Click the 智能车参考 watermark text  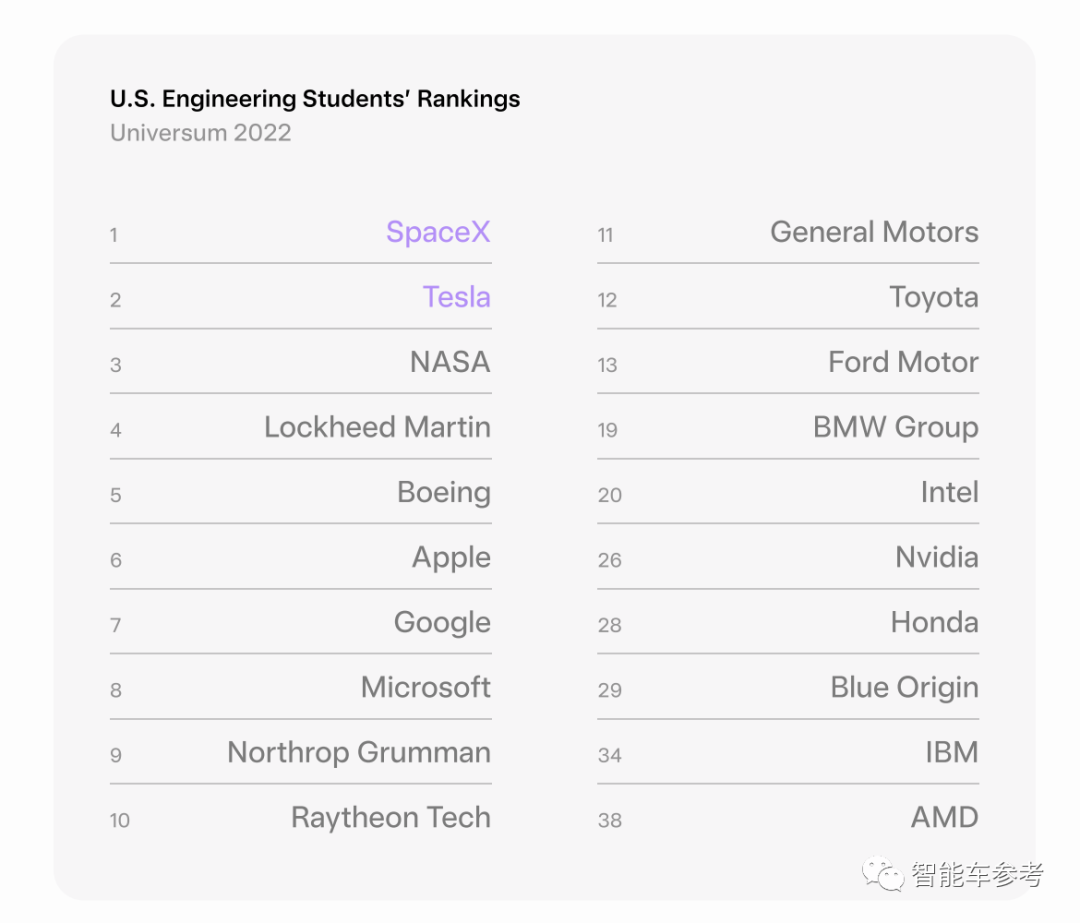coord(977,875)
